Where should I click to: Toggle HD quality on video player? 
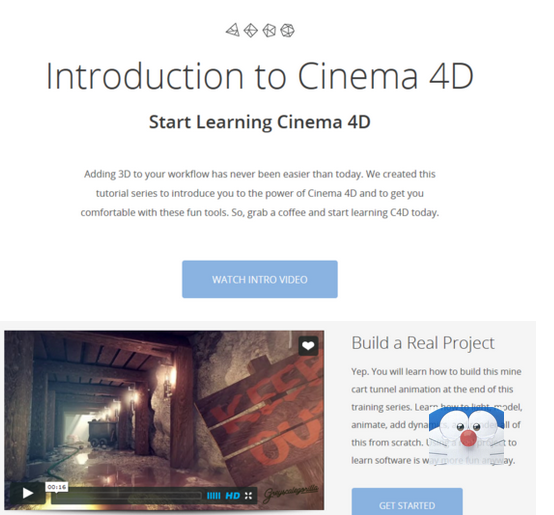(x=232, y=496)
